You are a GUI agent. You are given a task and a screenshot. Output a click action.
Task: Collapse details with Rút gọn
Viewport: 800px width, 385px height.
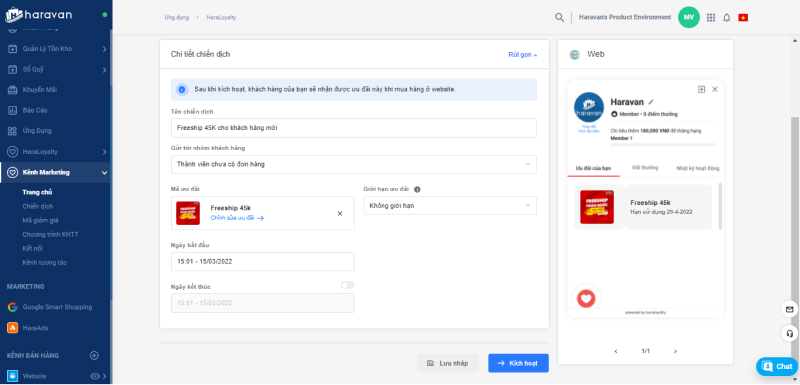[x=523, y=55]
